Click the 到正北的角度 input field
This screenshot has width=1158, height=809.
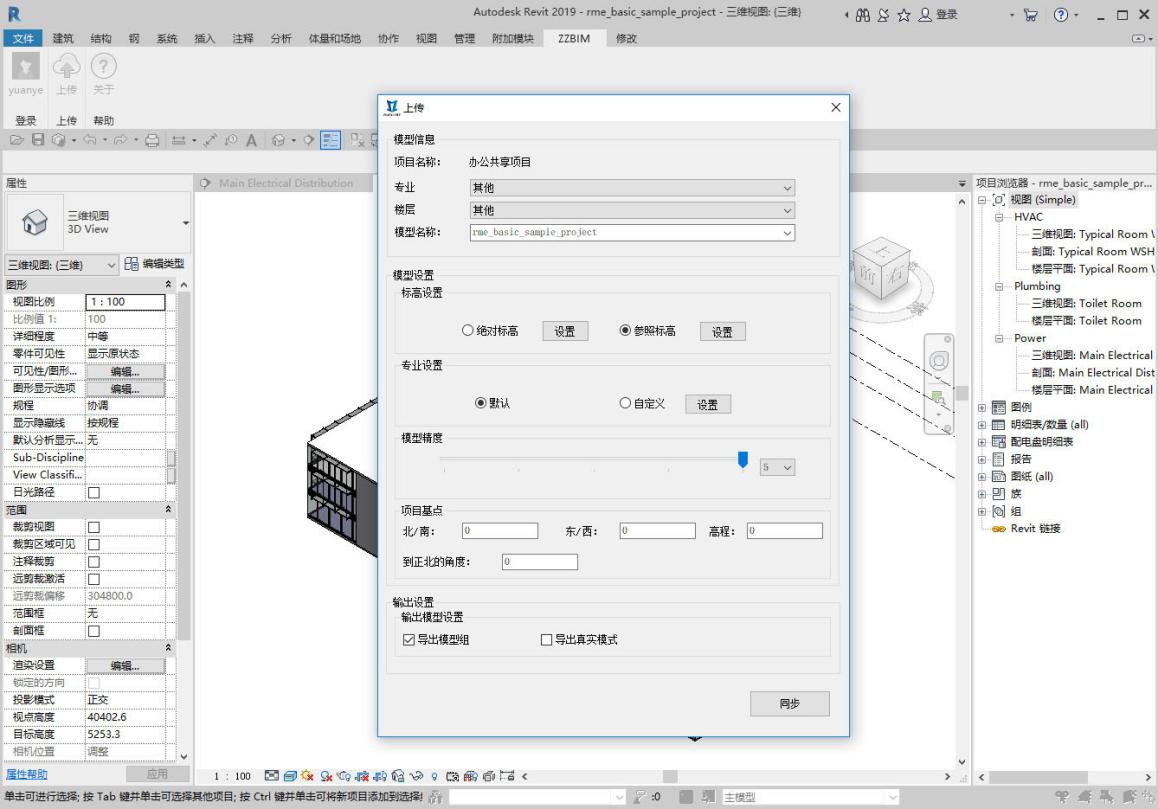(540, 561)
